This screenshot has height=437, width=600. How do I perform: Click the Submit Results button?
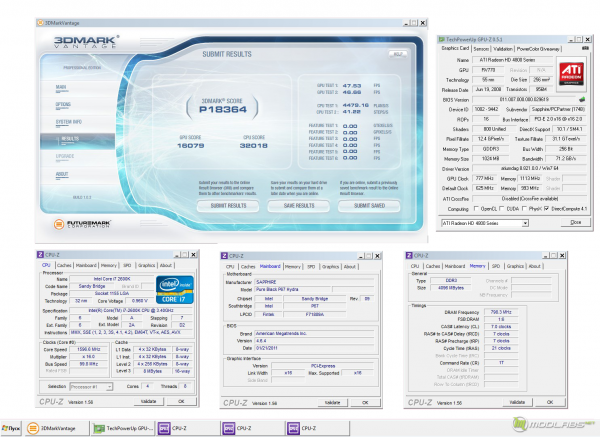click(228, 206)
